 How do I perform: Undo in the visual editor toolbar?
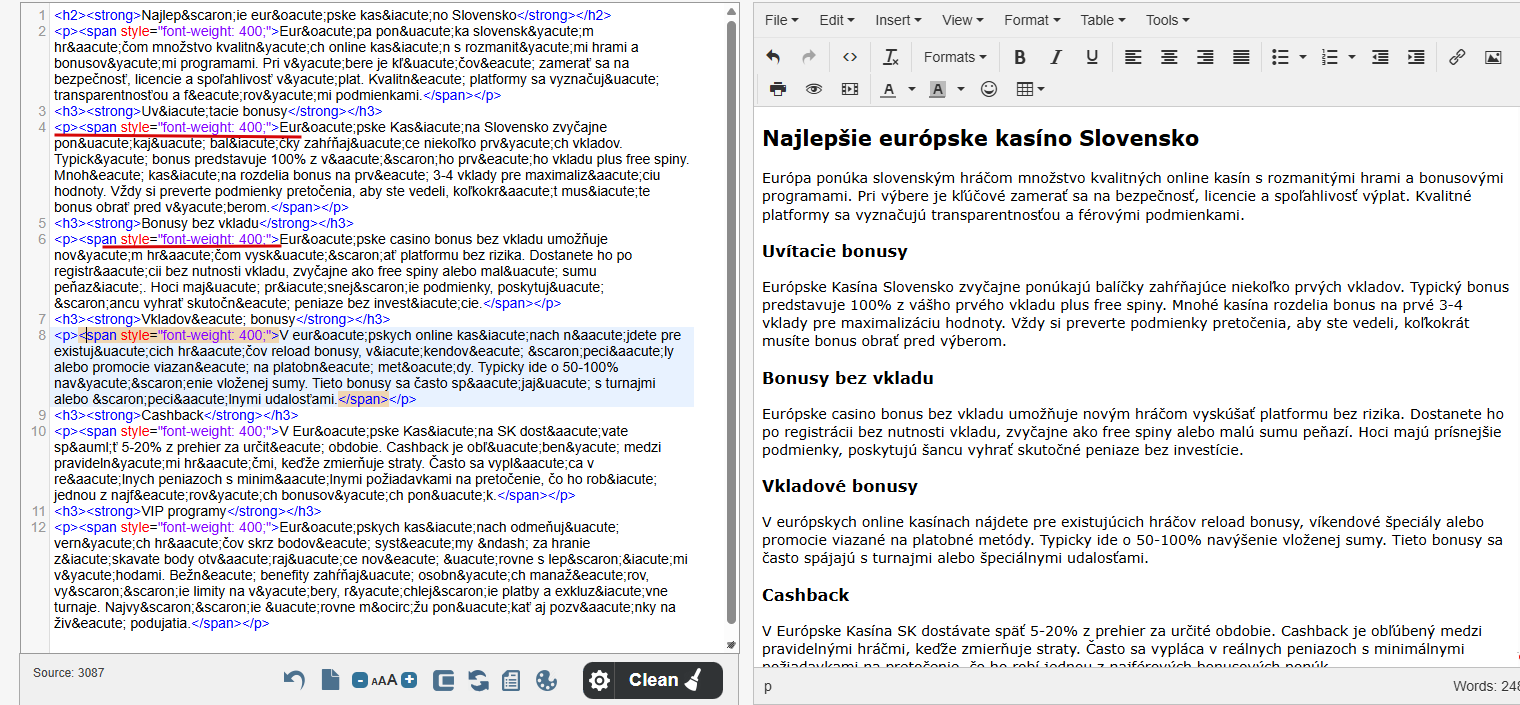(773, 57)
